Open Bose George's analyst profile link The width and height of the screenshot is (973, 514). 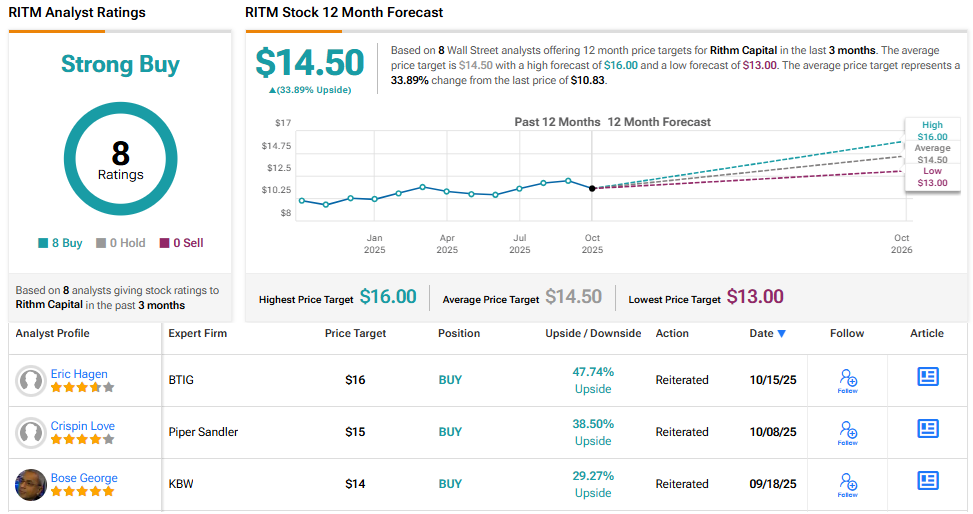click(x=84, y=478)
